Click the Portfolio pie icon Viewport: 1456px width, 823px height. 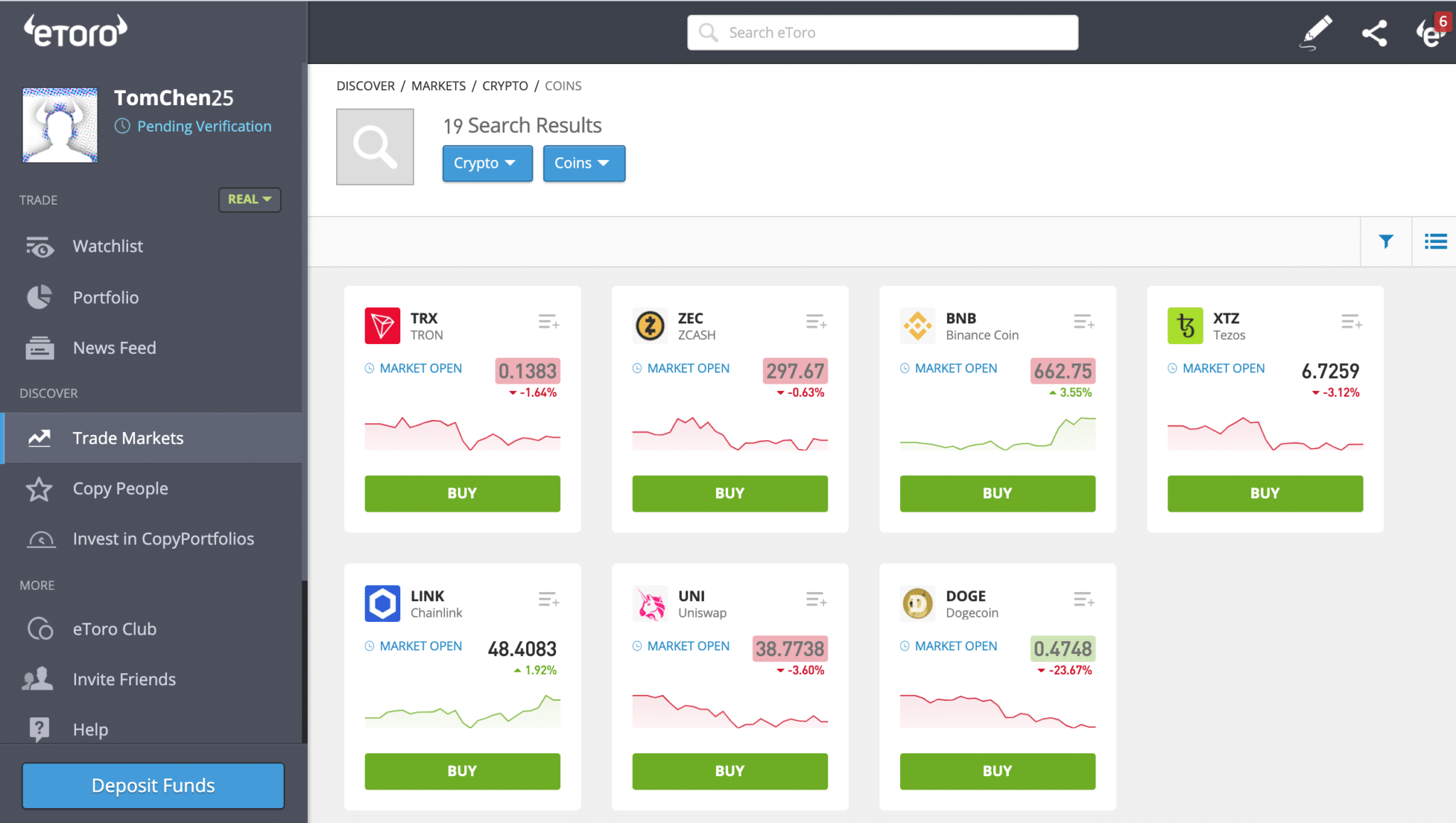[39, 297]
